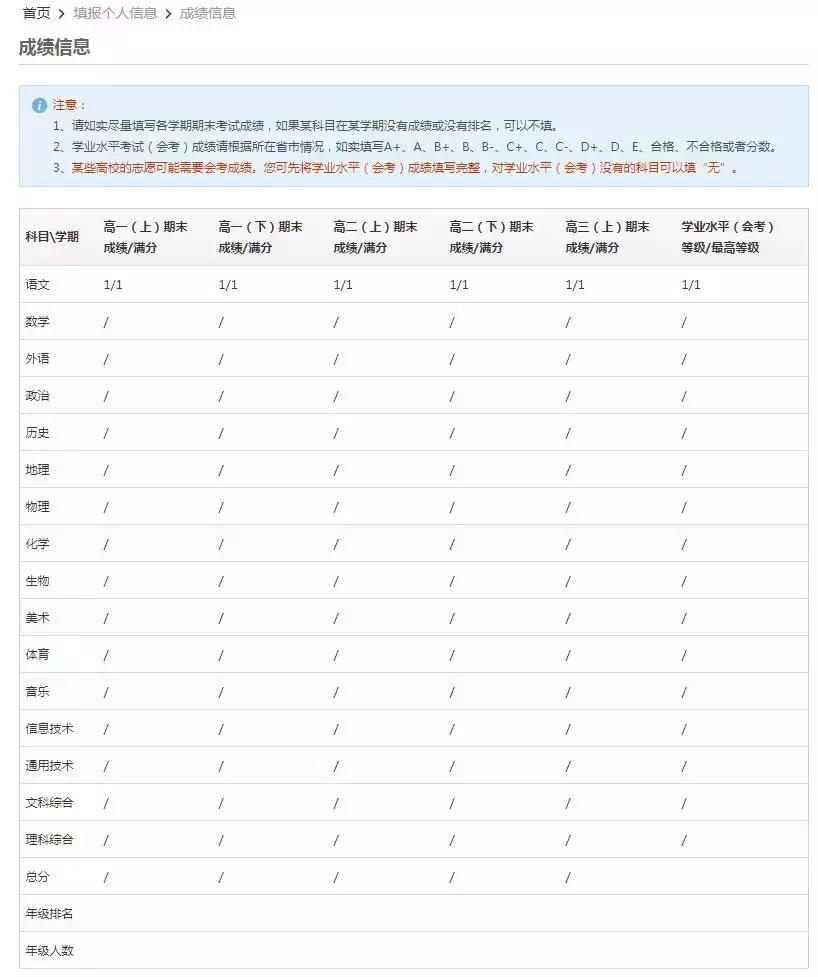Viewport: 818px width, 977px height.
Task: Select the 科目\学期 header cell
Action: 47,237
